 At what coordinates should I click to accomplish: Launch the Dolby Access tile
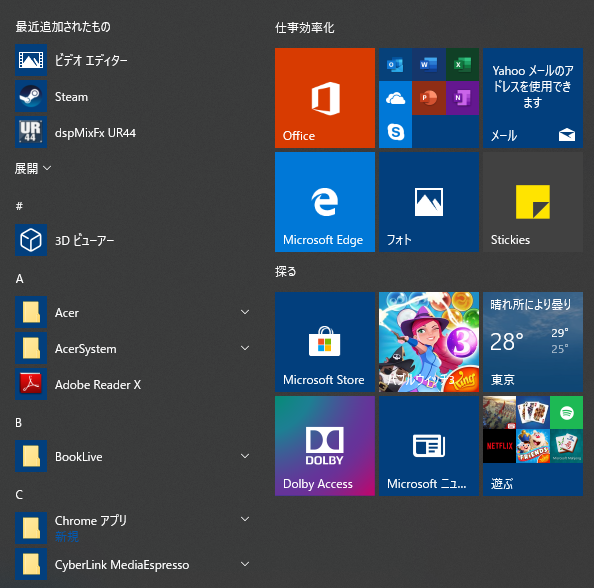(x=325, y=446)
